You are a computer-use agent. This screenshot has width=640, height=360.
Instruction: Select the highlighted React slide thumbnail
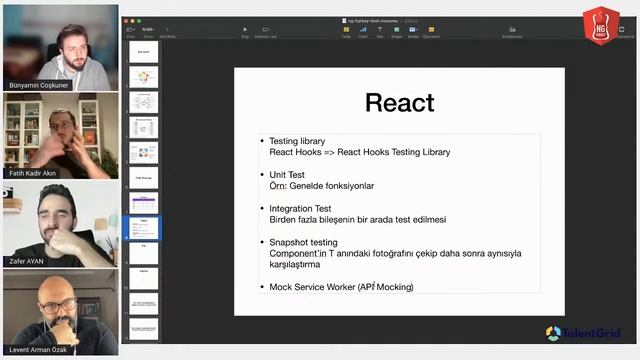point(144,228)
